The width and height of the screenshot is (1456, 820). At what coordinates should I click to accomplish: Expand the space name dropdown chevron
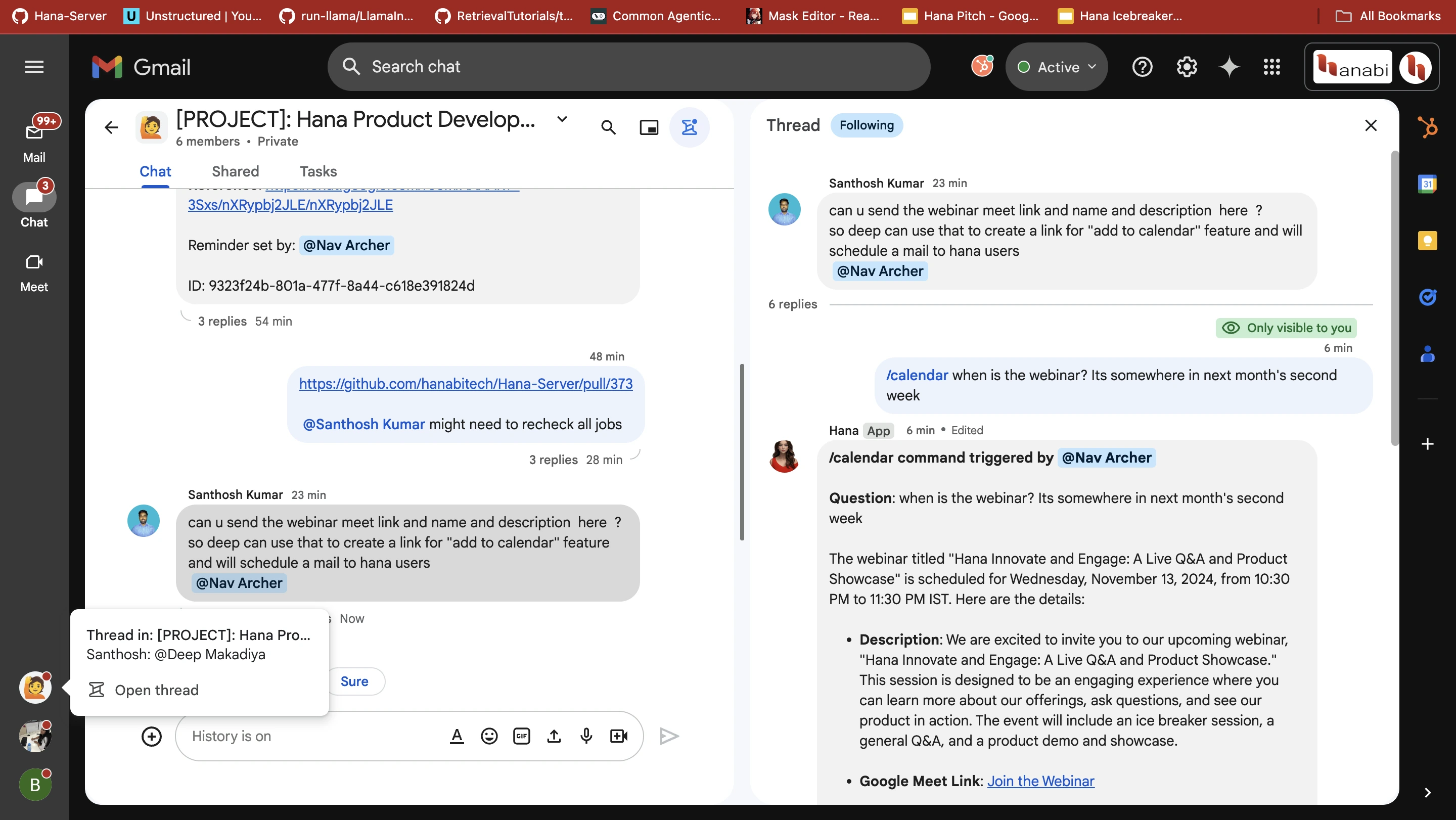coord(562,119)
